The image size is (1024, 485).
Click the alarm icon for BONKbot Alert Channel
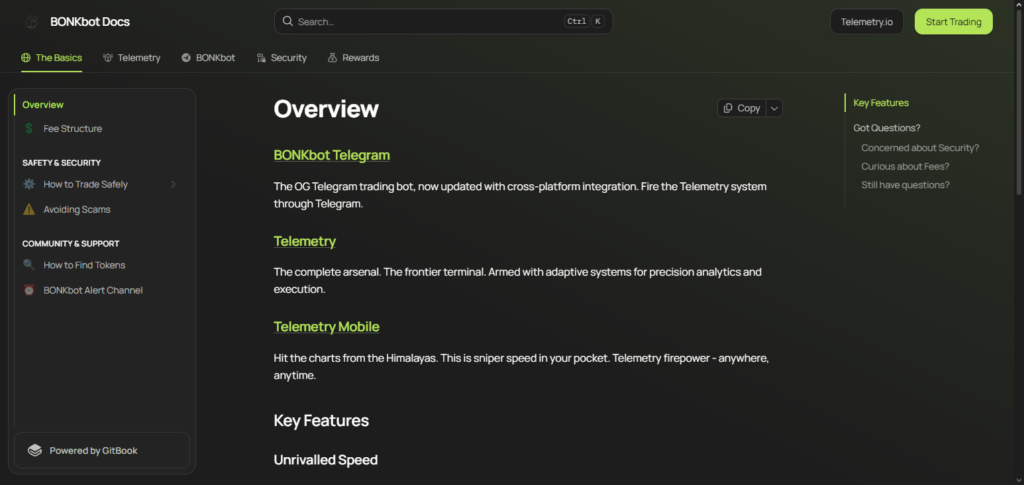(29, 290)
